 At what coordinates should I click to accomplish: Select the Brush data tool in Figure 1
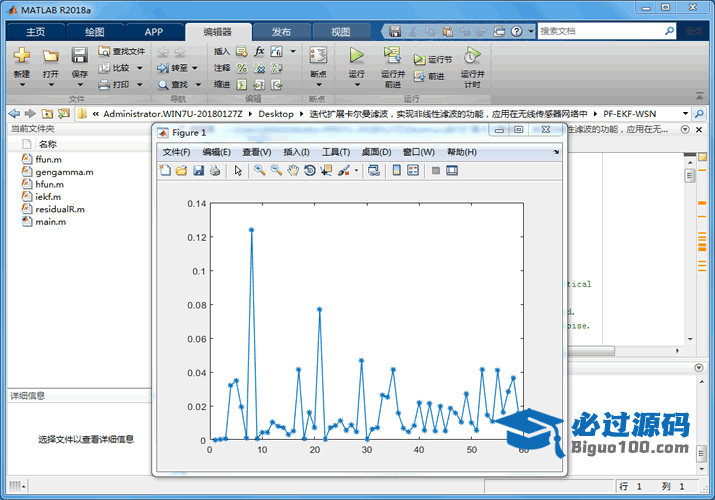pos(343,170)
